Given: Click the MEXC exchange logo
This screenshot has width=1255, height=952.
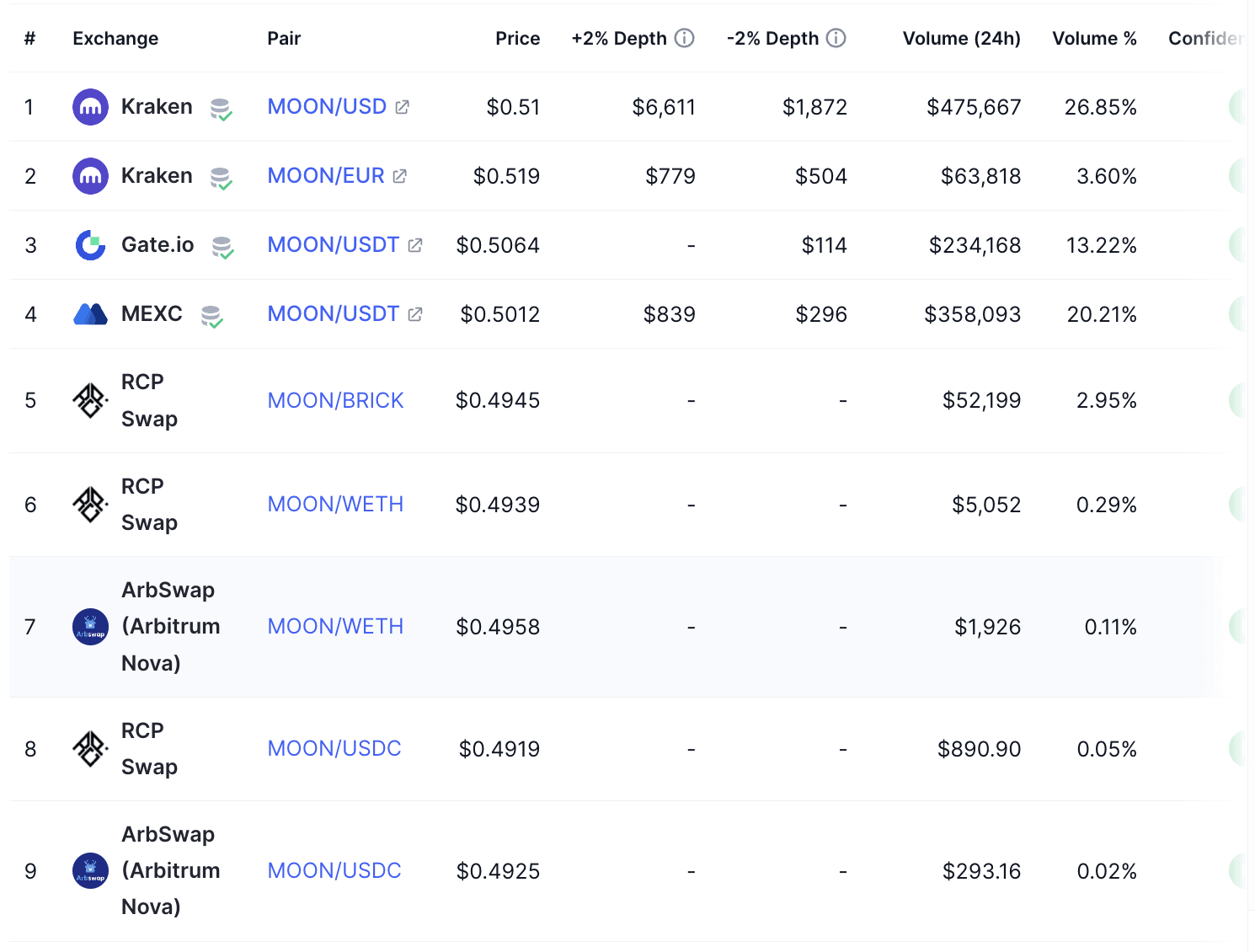Looking at the screenshot, I should pyautogui.click(x=90, y=314).
